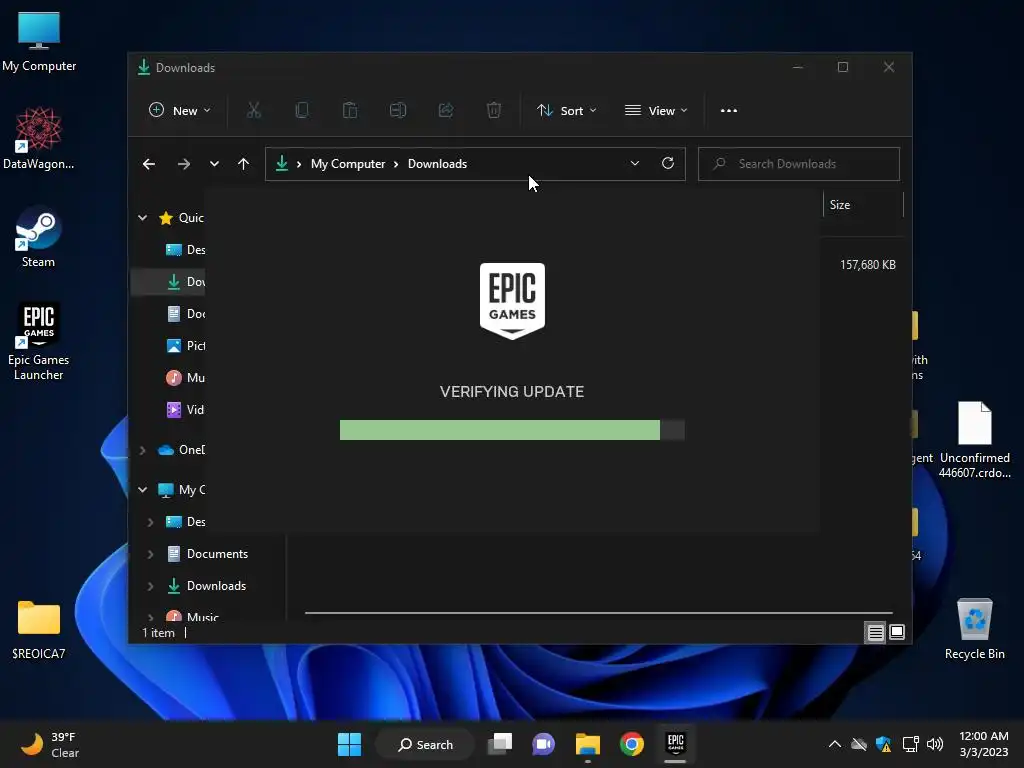
Task: Open weather widget showing 39°F Clear
Action: 50,744
